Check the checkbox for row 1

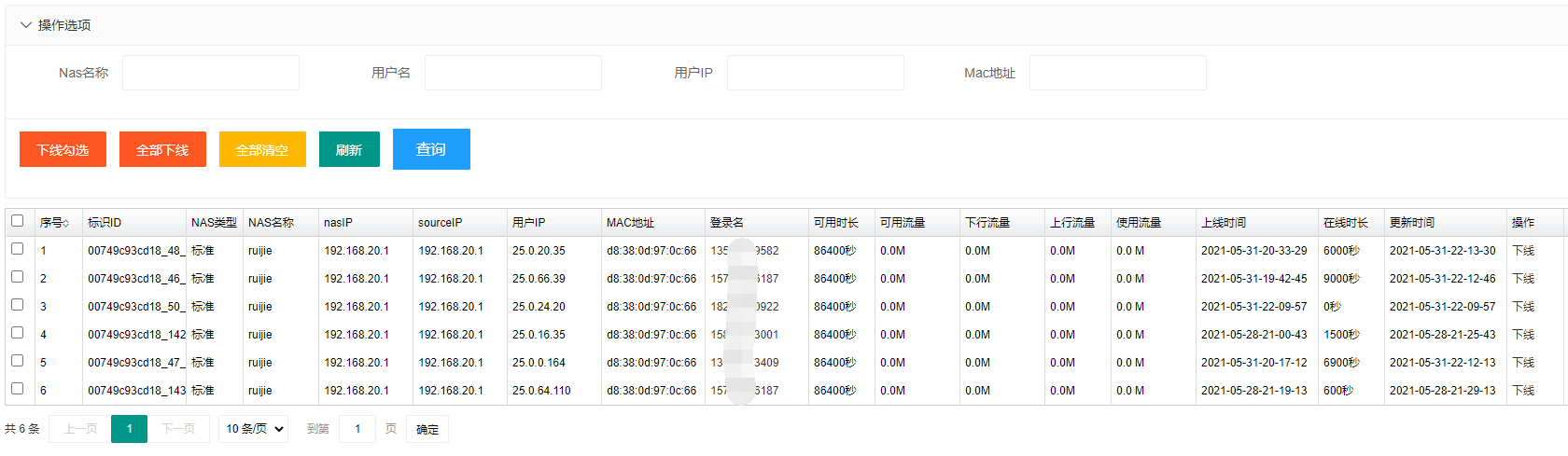pyautogui.click(x=17, y=249)
